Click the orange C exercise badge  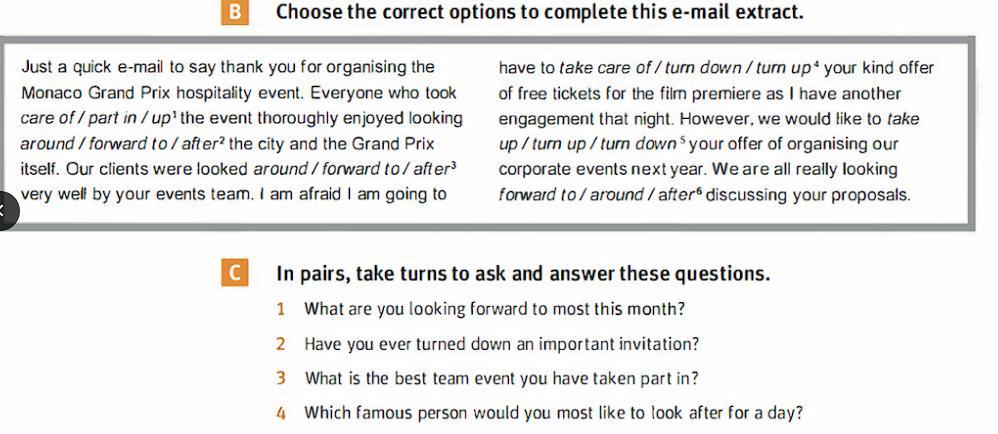tap(235, 274)
